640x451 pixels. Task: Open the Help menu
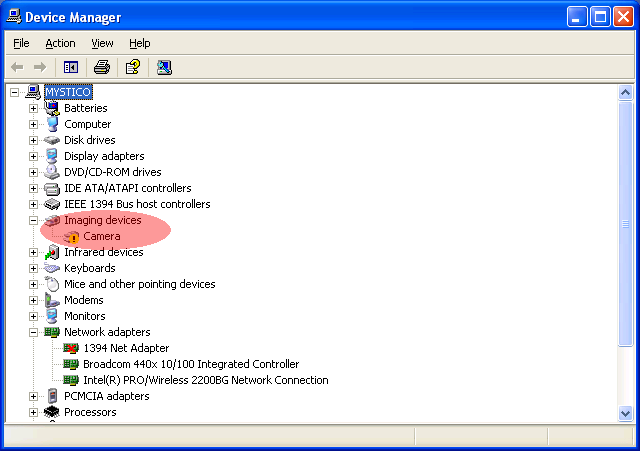point(139,43)
